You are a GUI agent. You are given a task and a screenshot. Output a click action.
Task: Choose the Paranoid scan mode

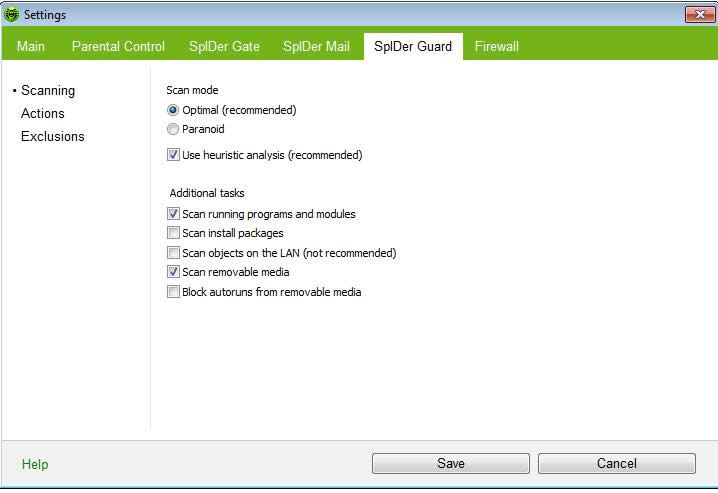tap(174, 129)
